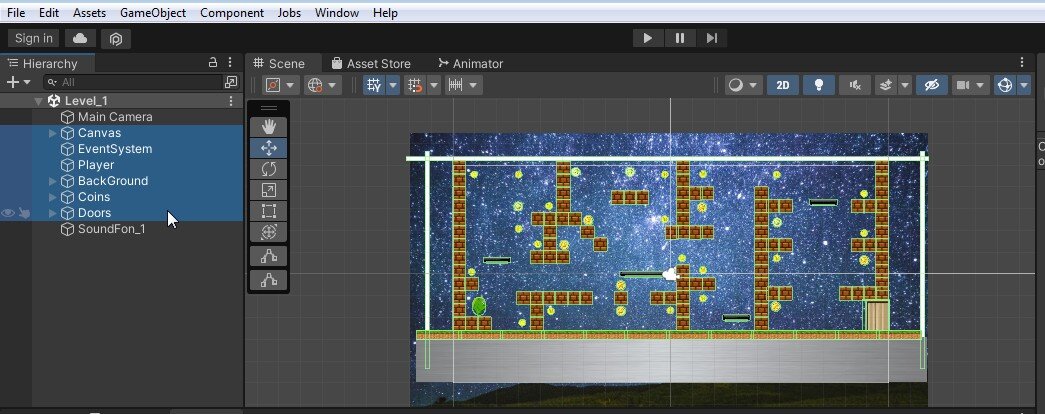Select the Rect tool
Screen dimensions: 1045x414
269,211
